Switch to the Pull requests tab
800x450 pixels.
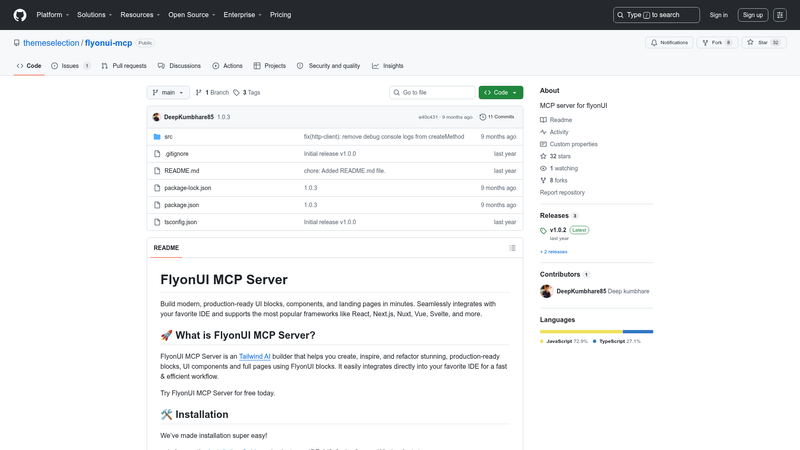[x=124, y=66]
